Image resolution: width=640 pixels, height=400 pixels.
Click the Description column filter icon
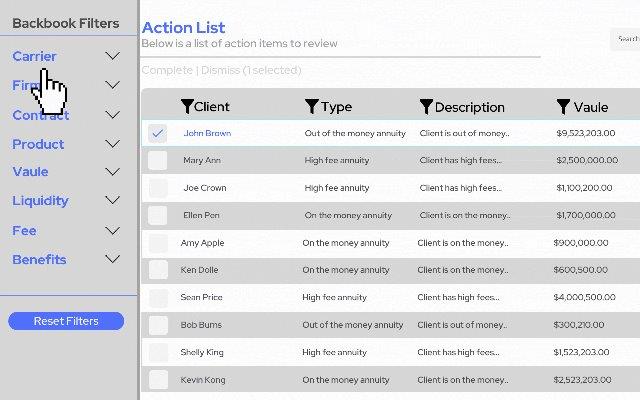426,107
